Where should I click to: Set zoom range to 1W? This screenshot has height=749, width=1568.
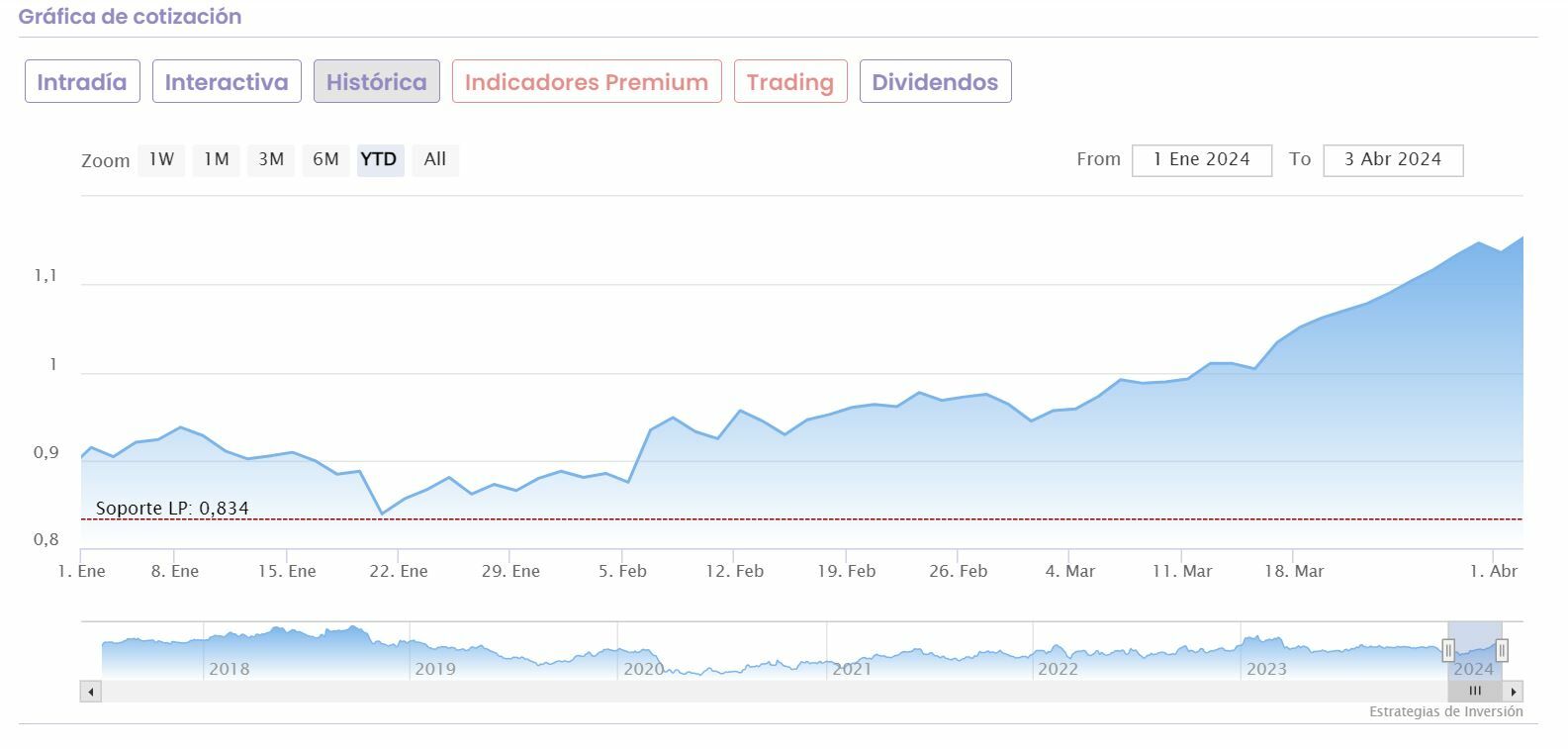pyautogui.click(x=161, y=159)
